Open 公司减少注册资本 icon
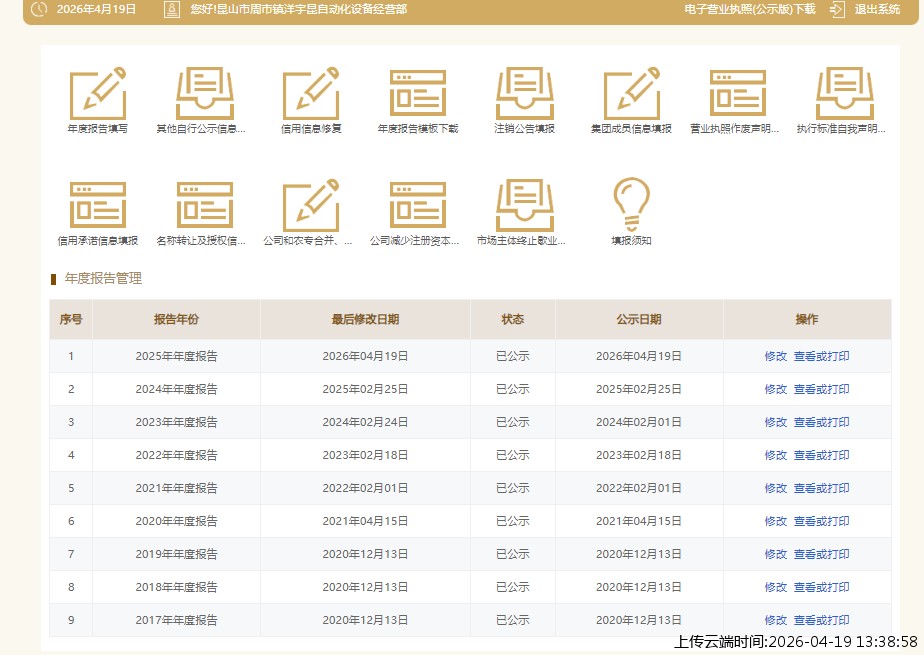Viewport: 924px width, 655px height. click(x=418, y=206)
